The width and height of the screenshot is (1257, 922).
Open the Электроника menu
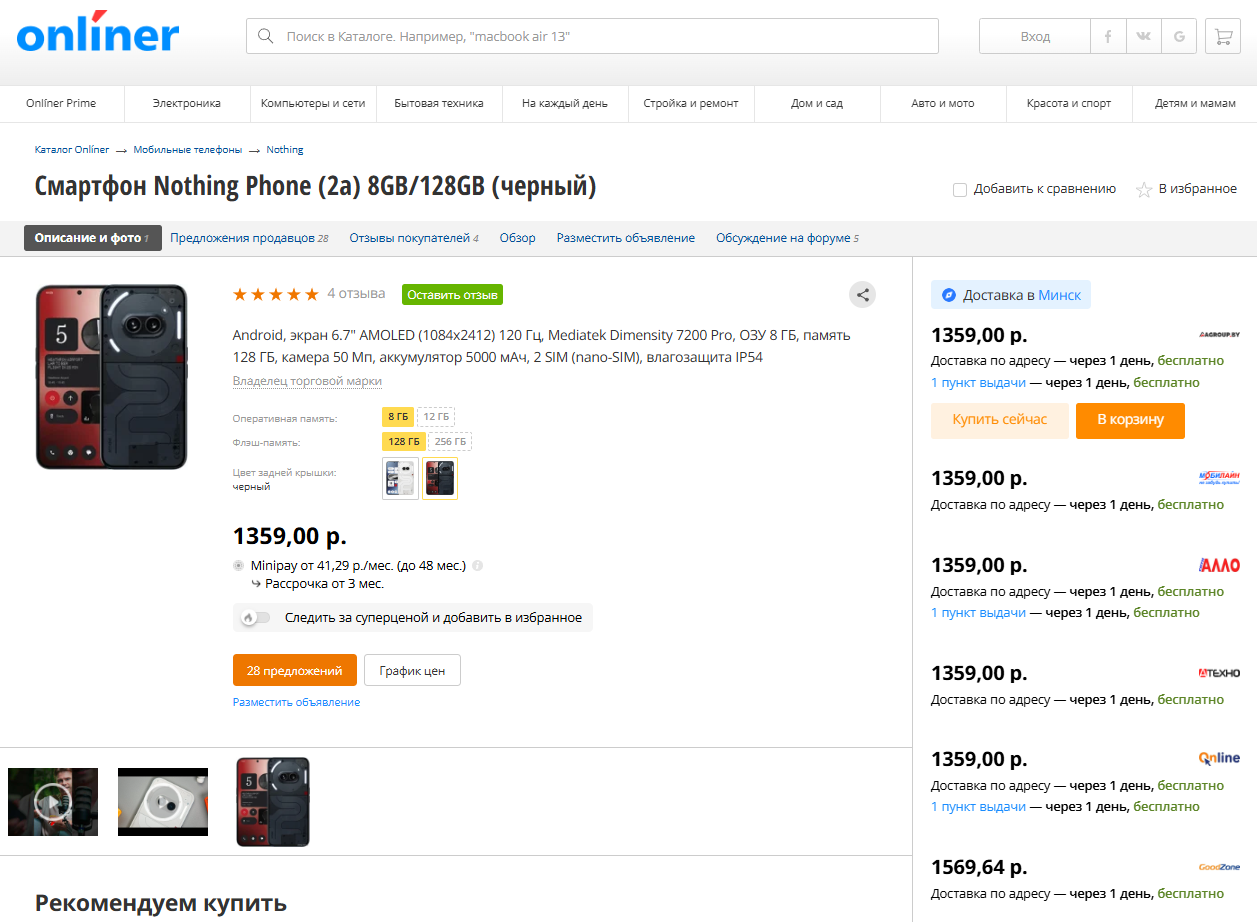click(x=187, y=103)
